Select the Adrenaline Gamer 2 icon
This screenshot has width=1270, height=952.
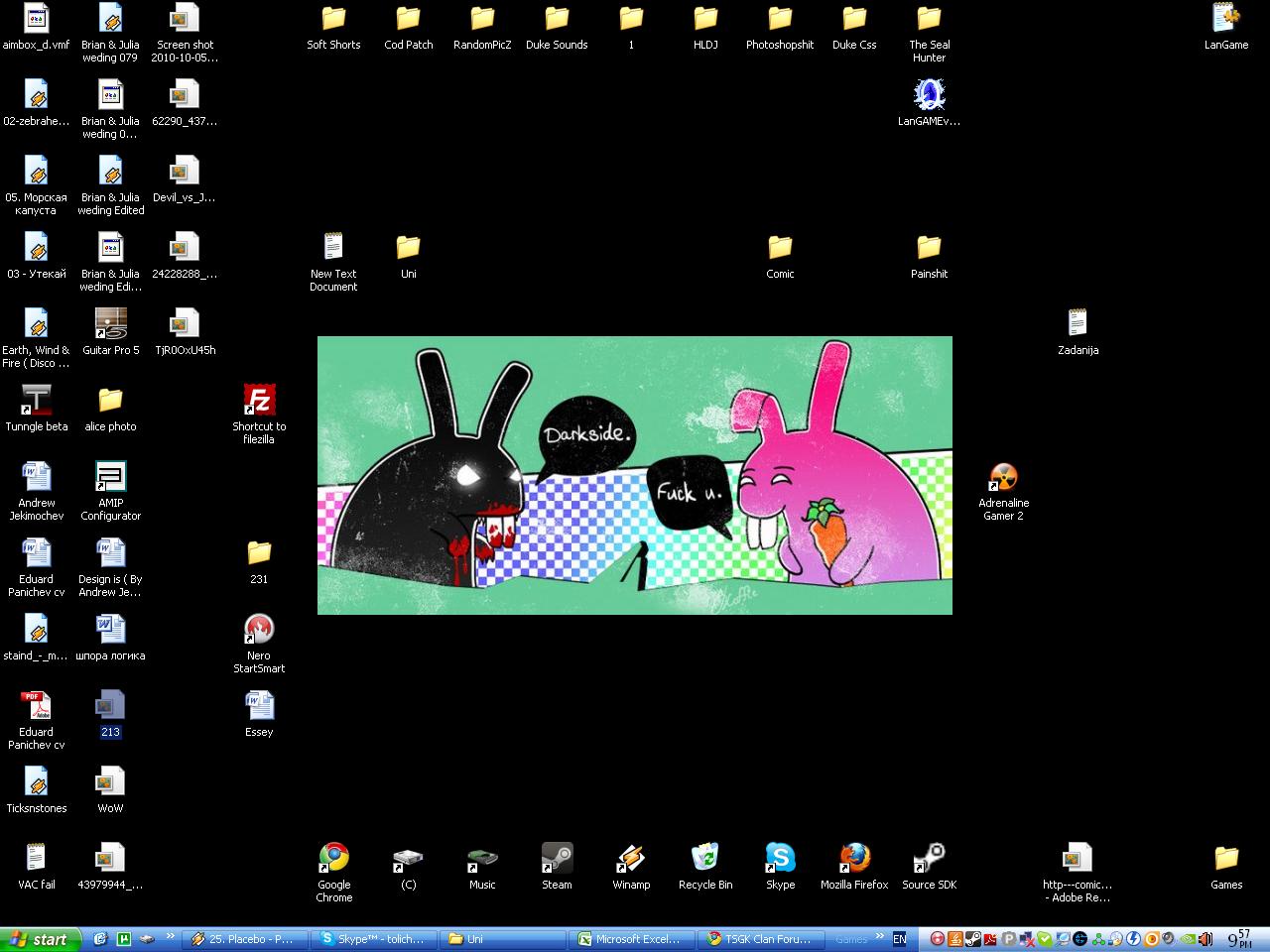pos(1003,477)
